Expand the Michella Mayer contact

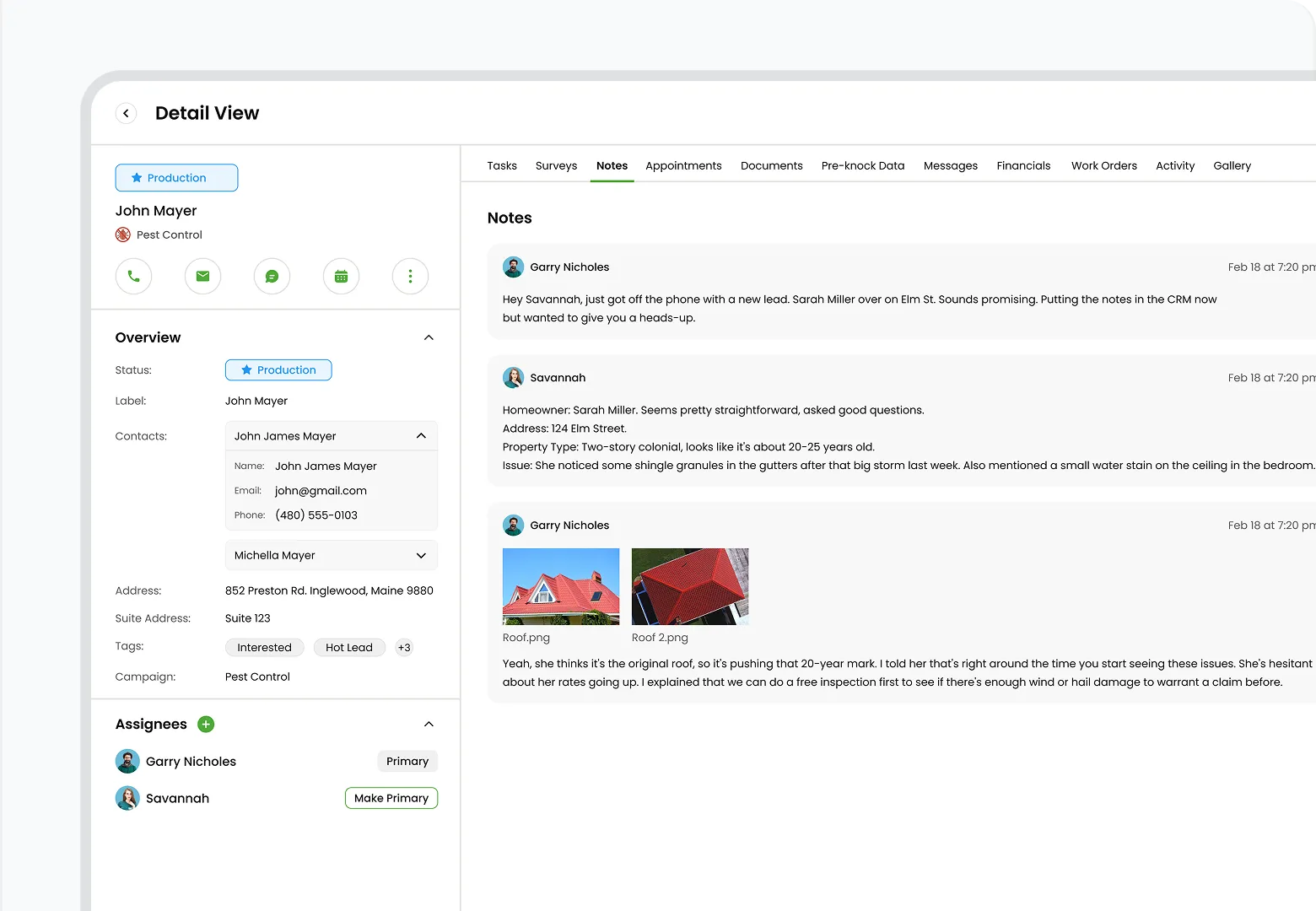pos(421,555)
